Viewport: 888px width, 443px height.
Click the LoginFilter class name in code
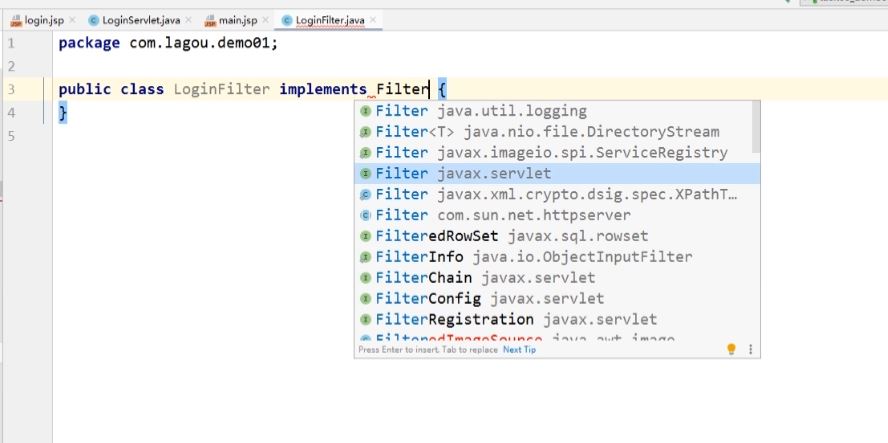(221, 89)
